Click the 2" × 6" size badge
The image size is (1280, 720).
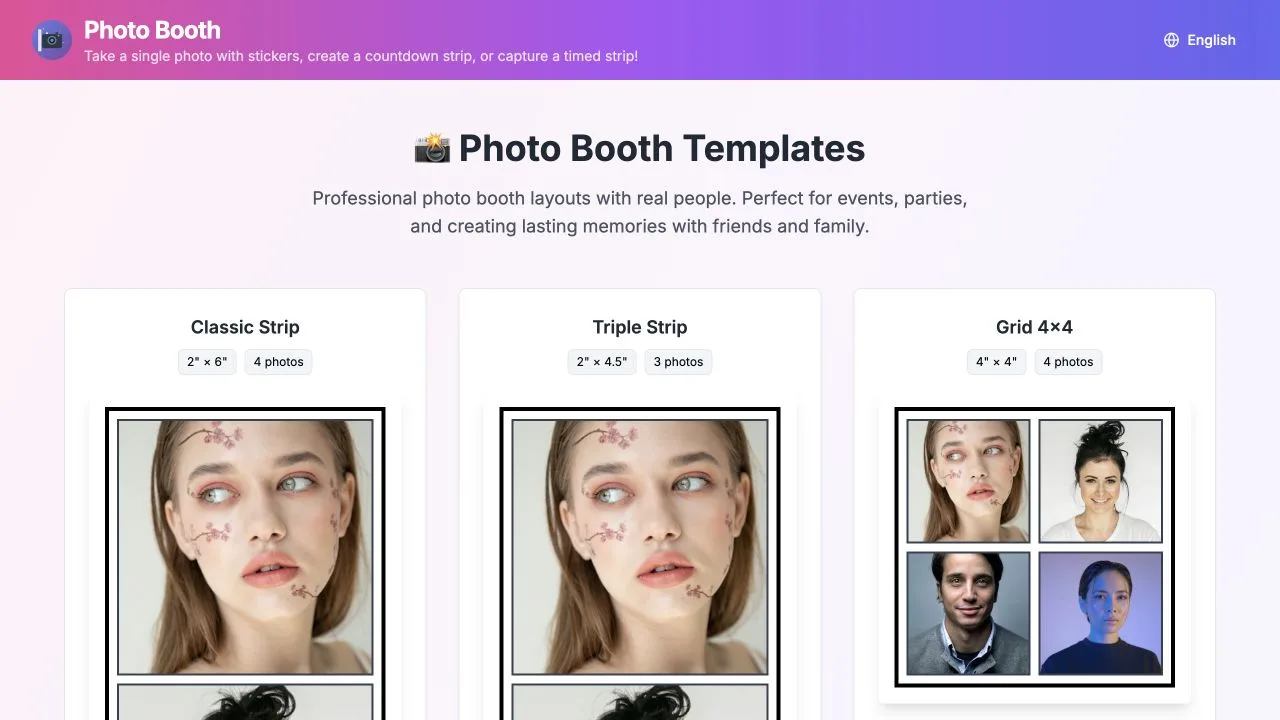[207, 362]
